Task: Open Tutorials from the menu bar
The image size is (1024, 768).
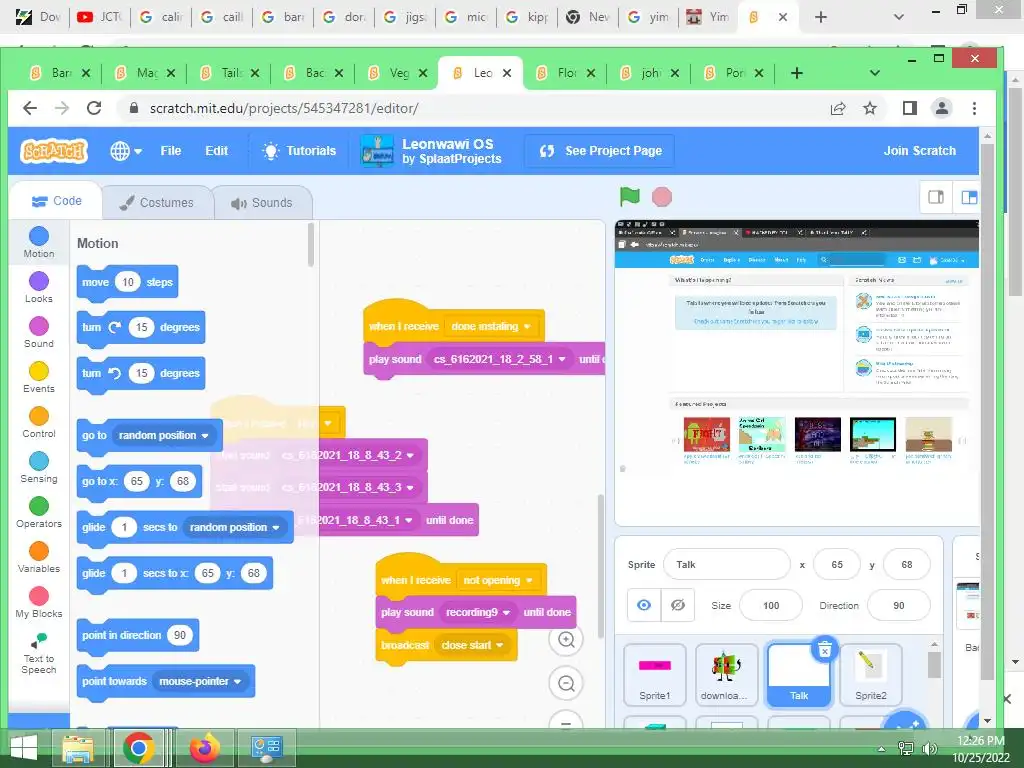Action: [x=299, y=151]
